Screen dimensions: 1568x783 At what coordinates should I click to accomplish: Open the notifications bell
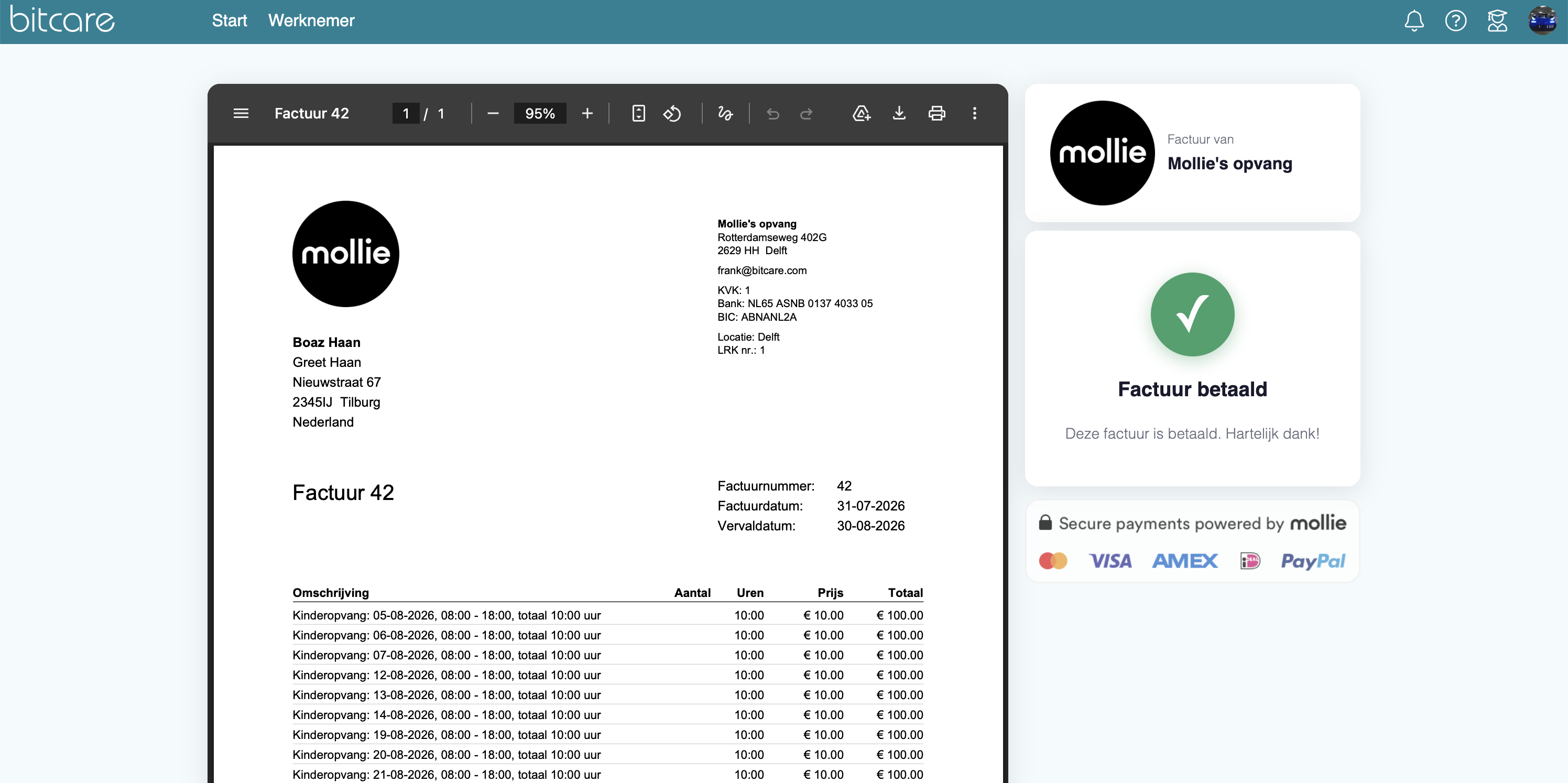1413,20
